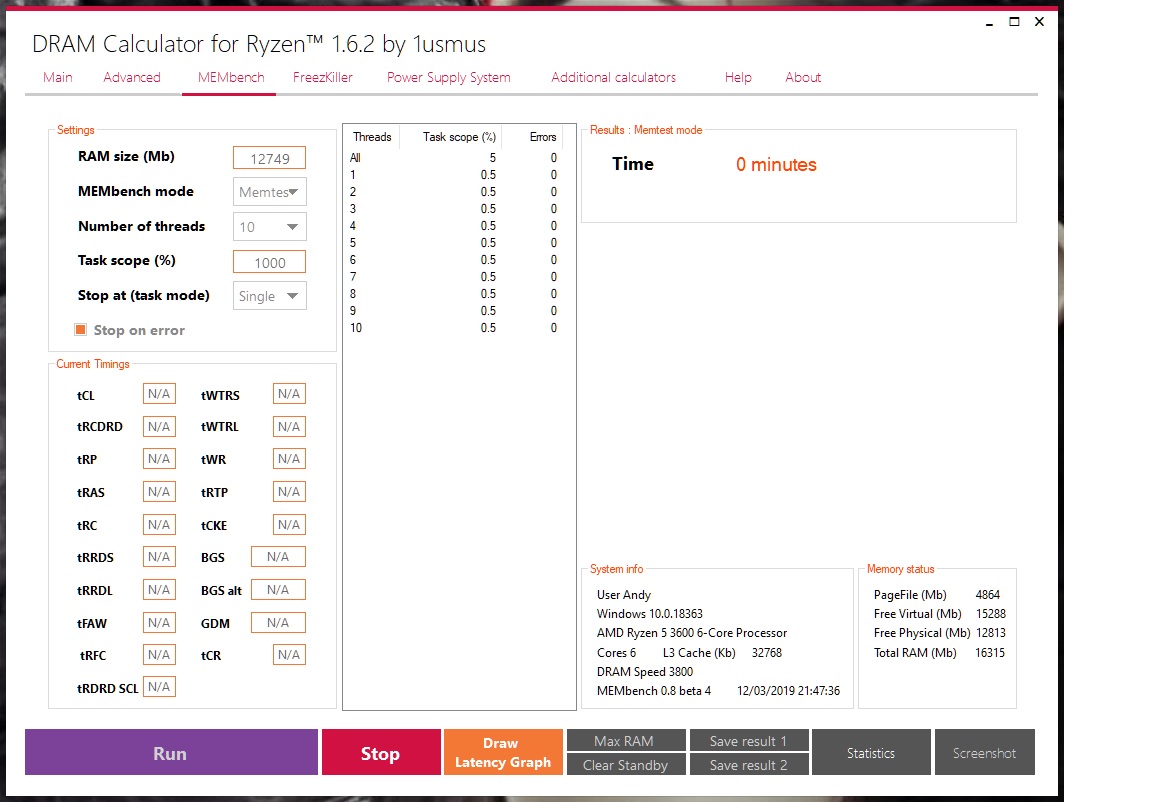This screenshot has height=802, width=1152.
Task: Click the Task scope input field
Action: [x=269, y=262]
